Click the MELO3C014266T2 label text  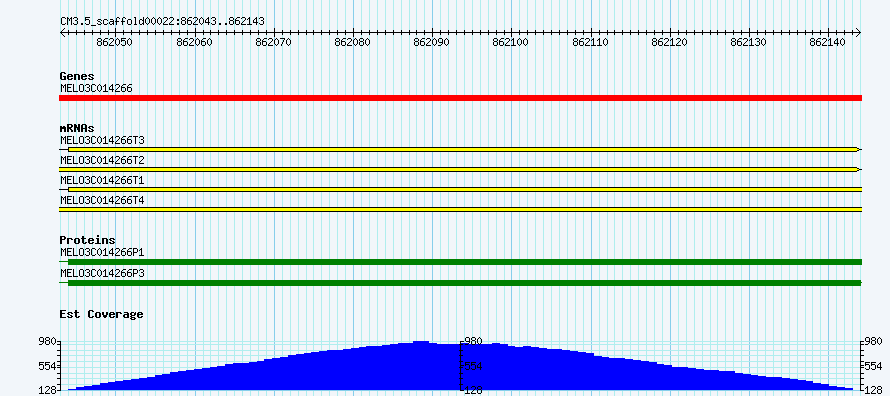coord(102,160)
